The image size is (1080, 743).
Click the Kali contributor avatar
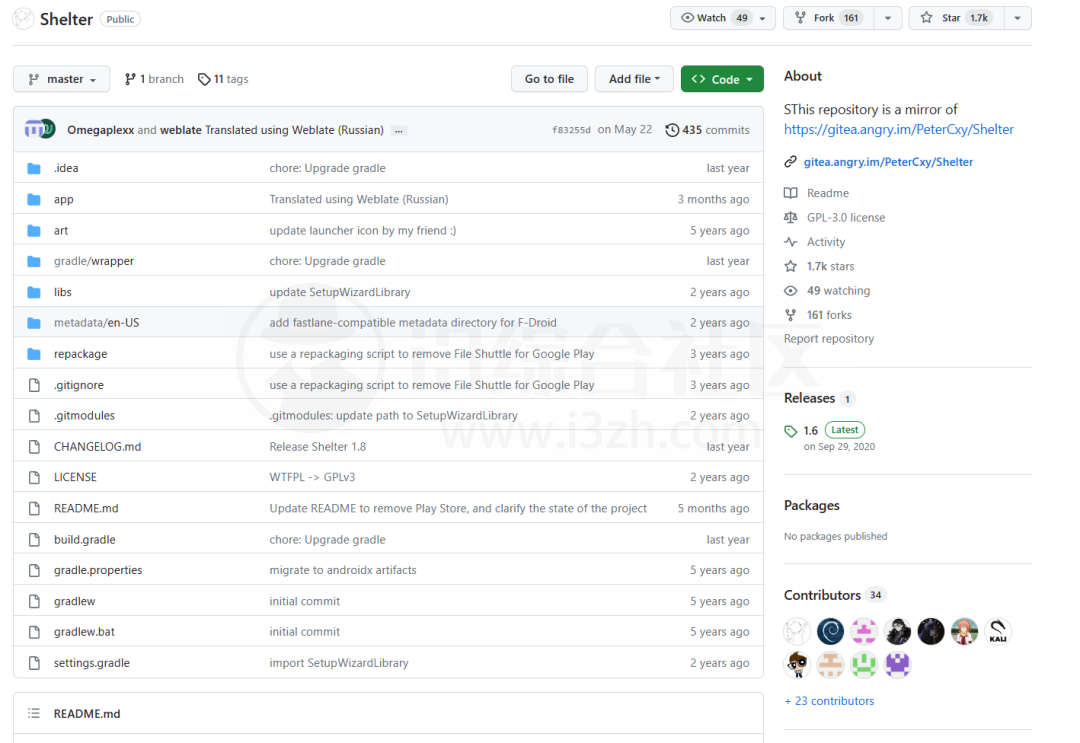click(x=998, y=631)
